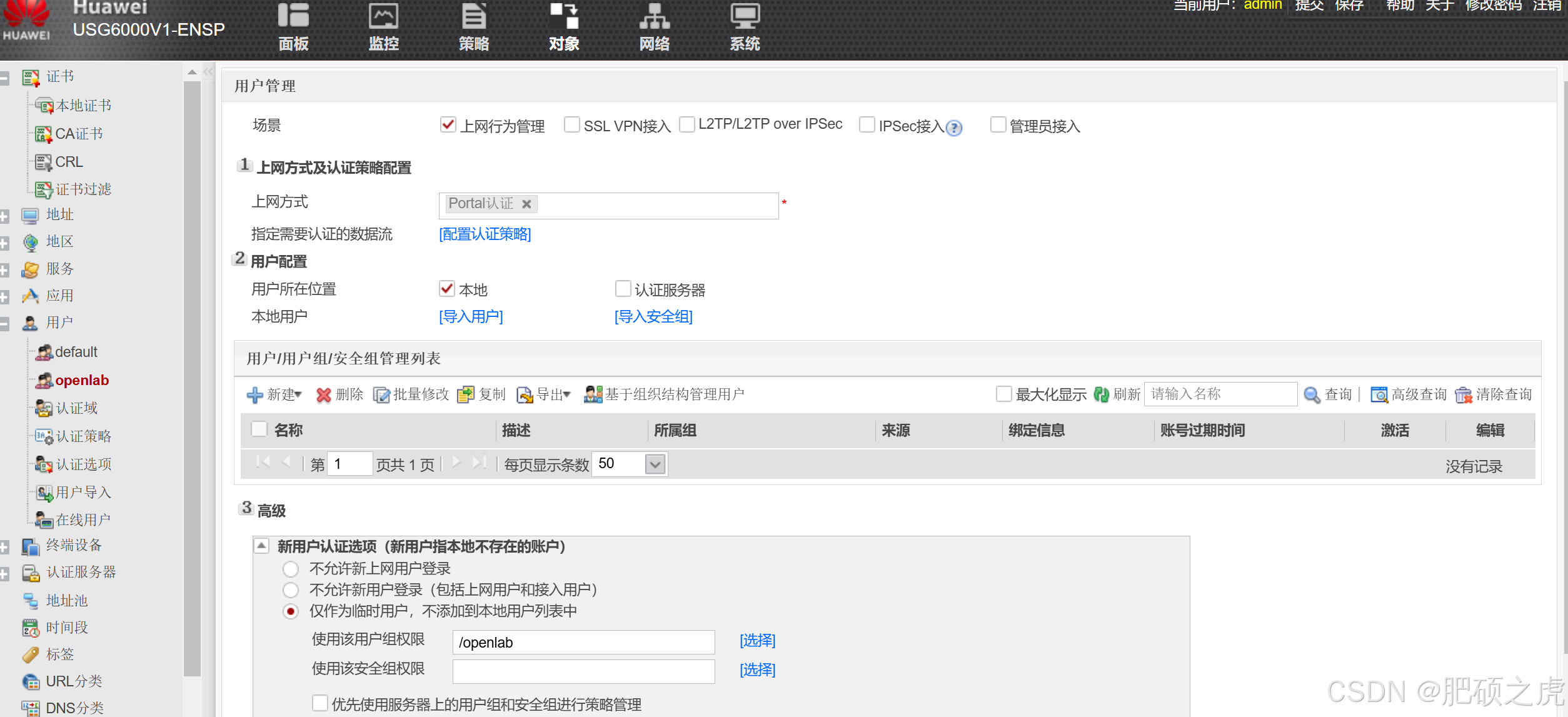Collapse the new user authentication options section
Image resolution: width=1568 pixels, height=717 pixels.
point(261,546)
